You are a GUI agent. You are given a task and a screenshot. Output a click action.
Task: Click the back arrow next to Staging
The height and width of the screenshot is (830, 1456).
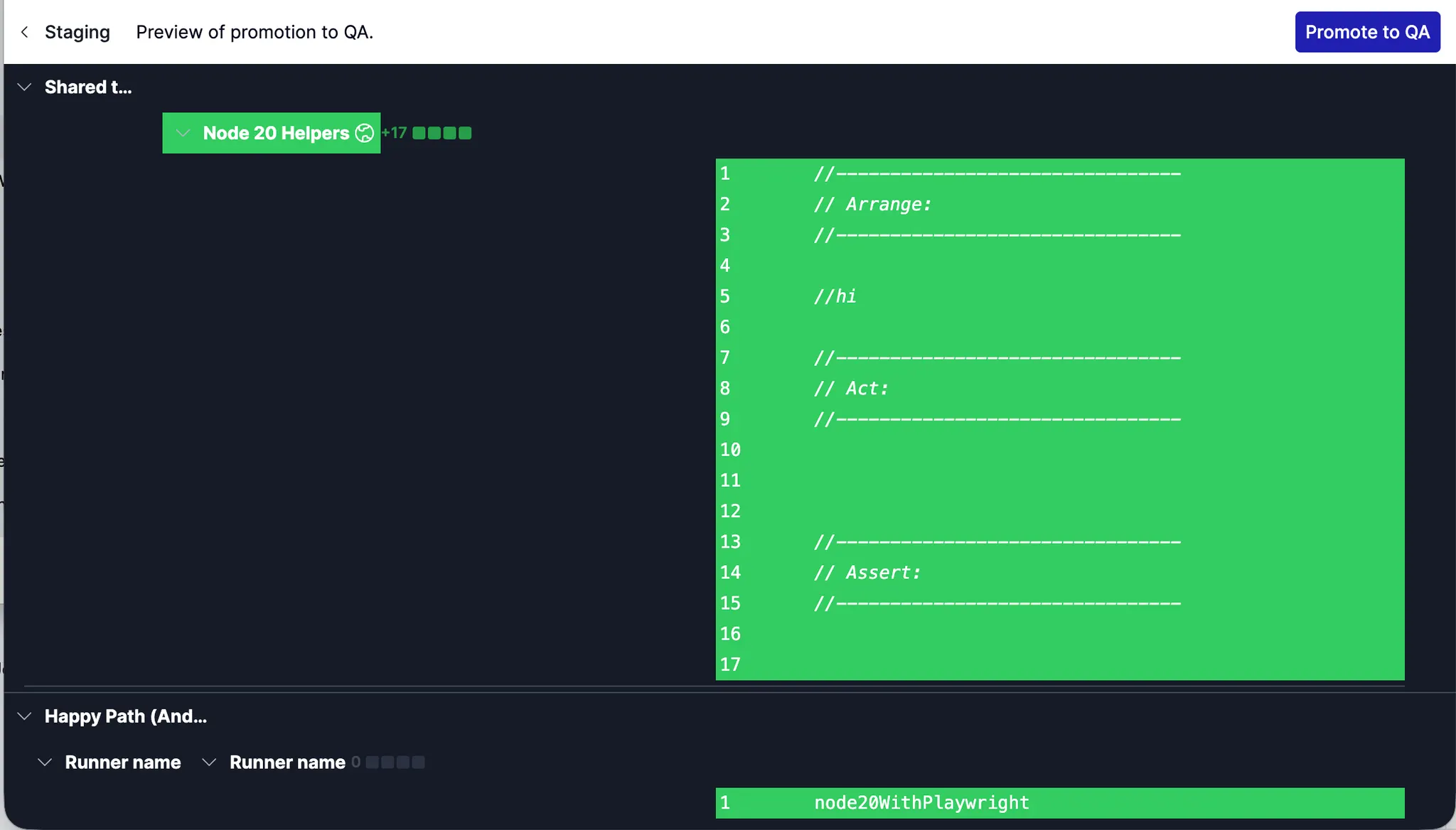coord(25,32)
